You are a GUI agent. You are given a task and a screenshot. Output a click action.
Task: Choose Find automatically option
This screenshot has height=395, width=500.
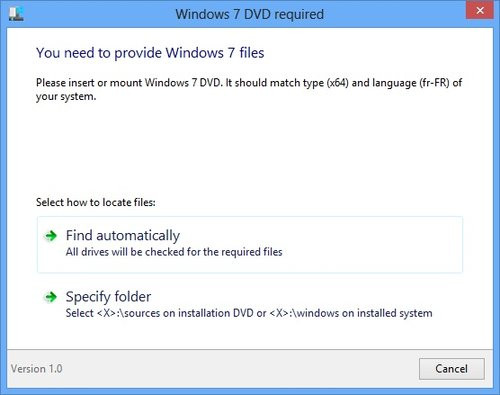click(250, 244)
